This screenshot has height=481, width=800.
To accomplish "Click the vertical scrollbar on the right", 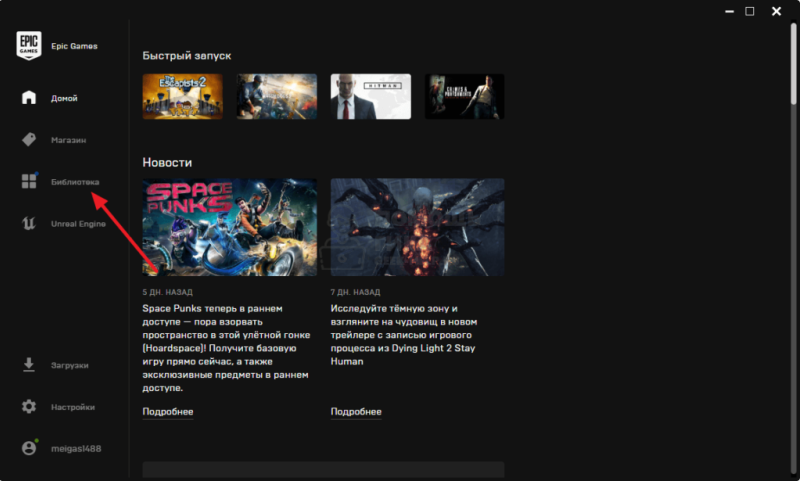I will 794,64.
